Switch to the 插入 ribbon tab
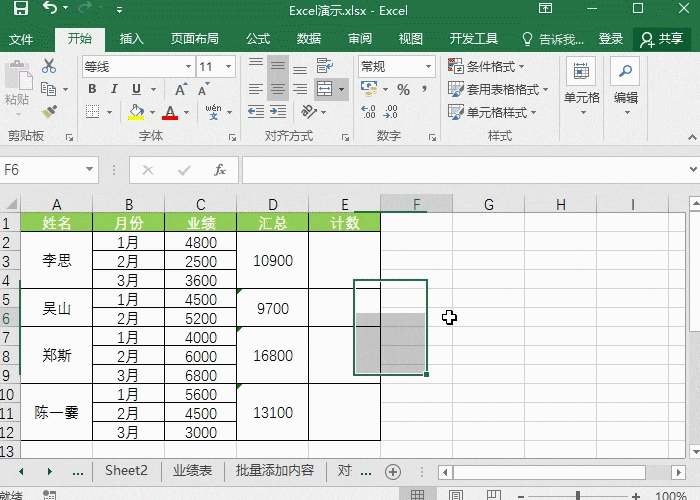The height and width of the screenshot is (500, 700). (131, 39)
